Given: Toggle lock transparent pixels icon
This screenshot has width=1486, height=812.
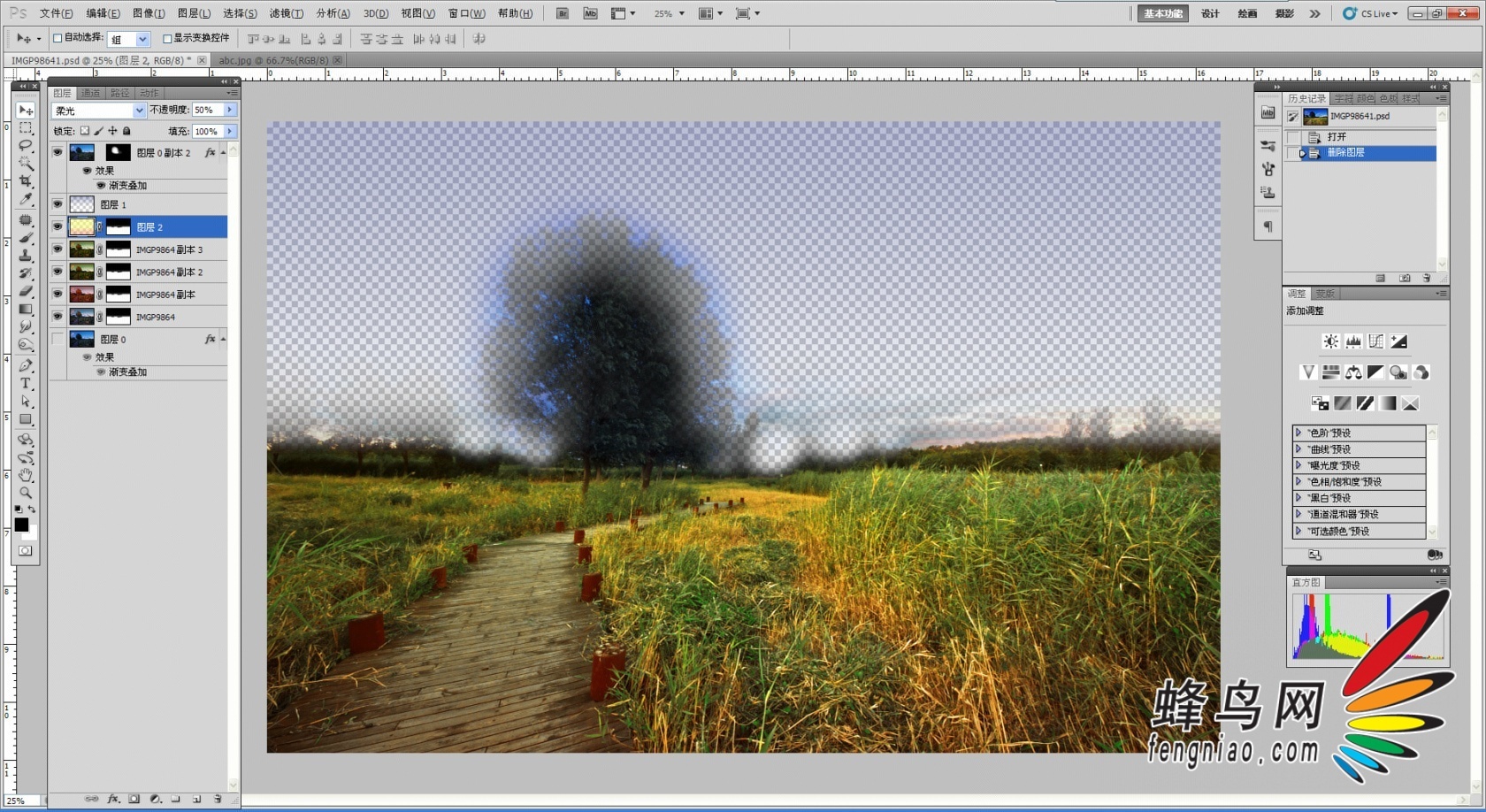Looking at the screenshot, I should pyautogui.click(x=85, y=131).
